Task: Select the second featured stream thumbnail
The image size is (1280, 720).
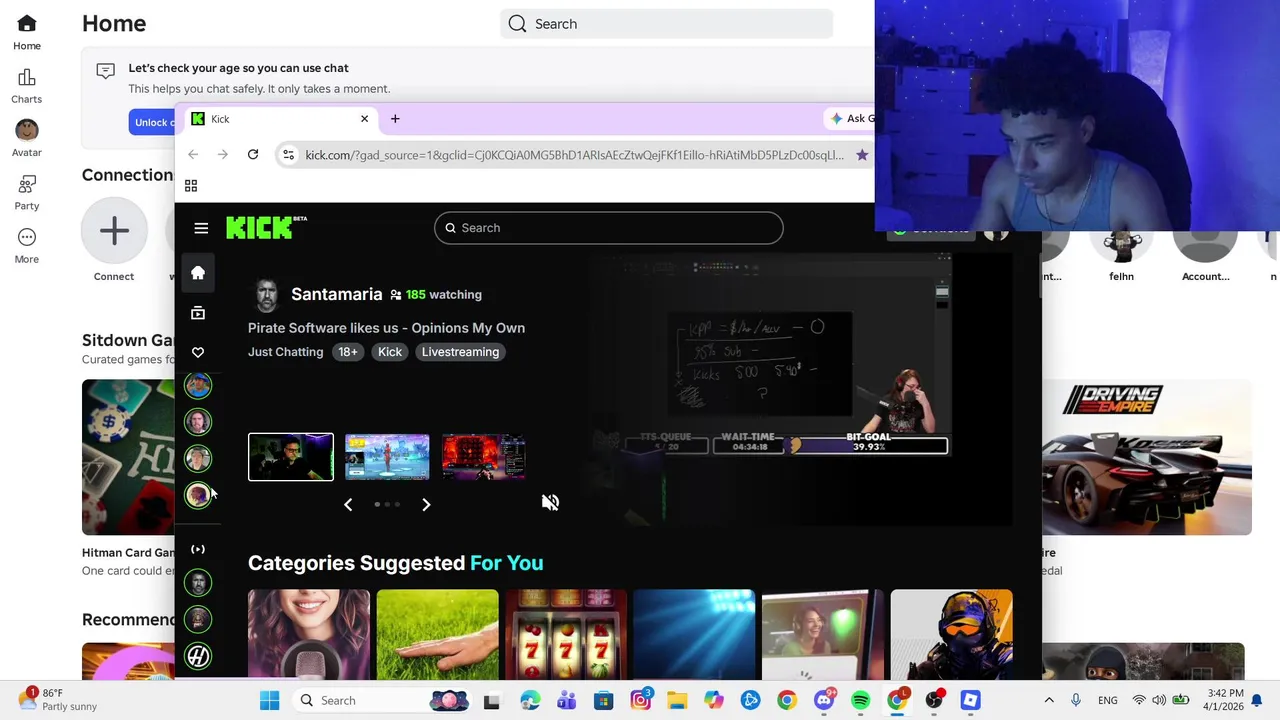Action: click(387, 457)
